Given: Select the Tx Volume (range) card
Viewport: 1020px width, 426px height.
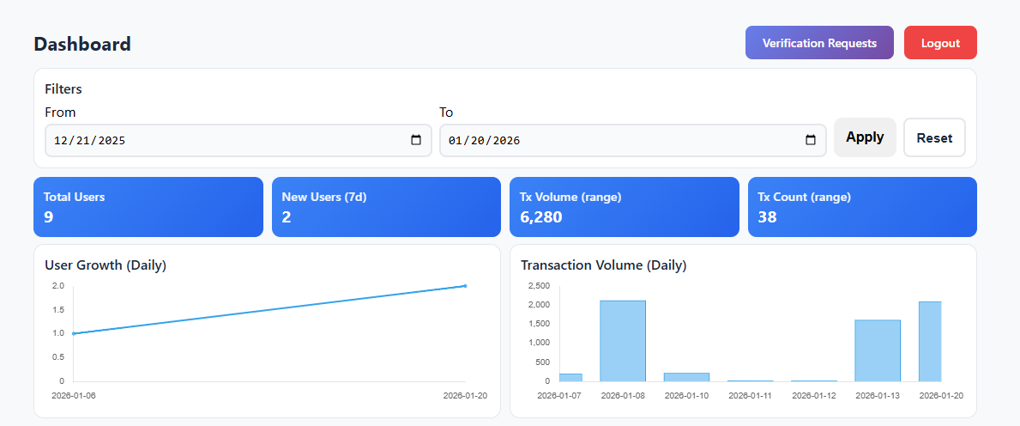Looking at the screenshot, I should pos(624,207).
